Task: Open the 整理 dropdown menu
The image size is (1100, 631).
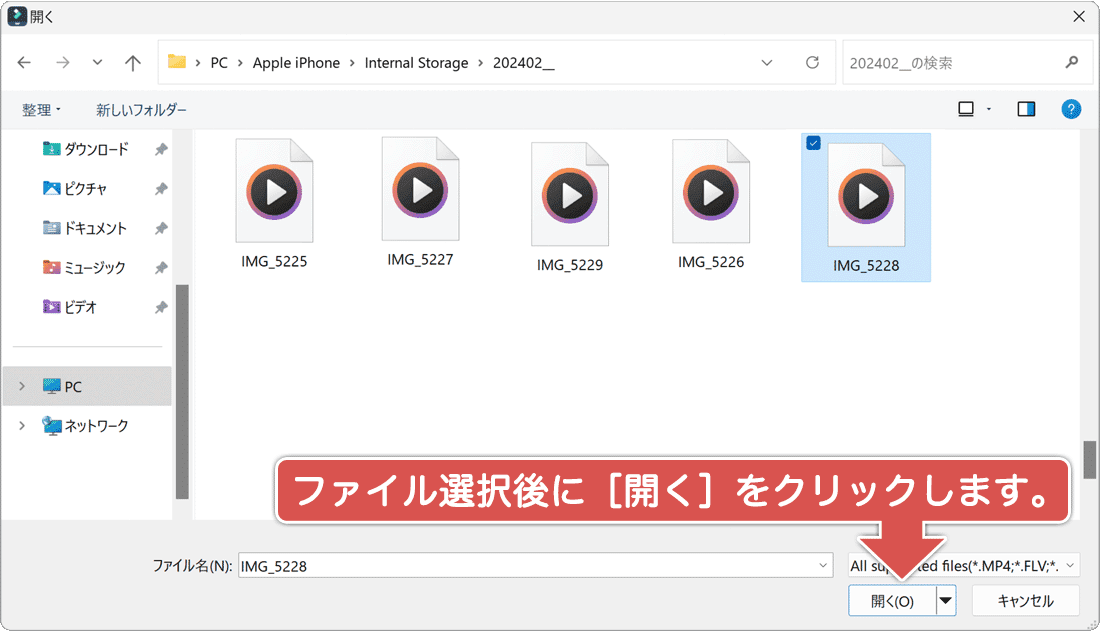Action: pyautogui.click(x=40, y=109)
